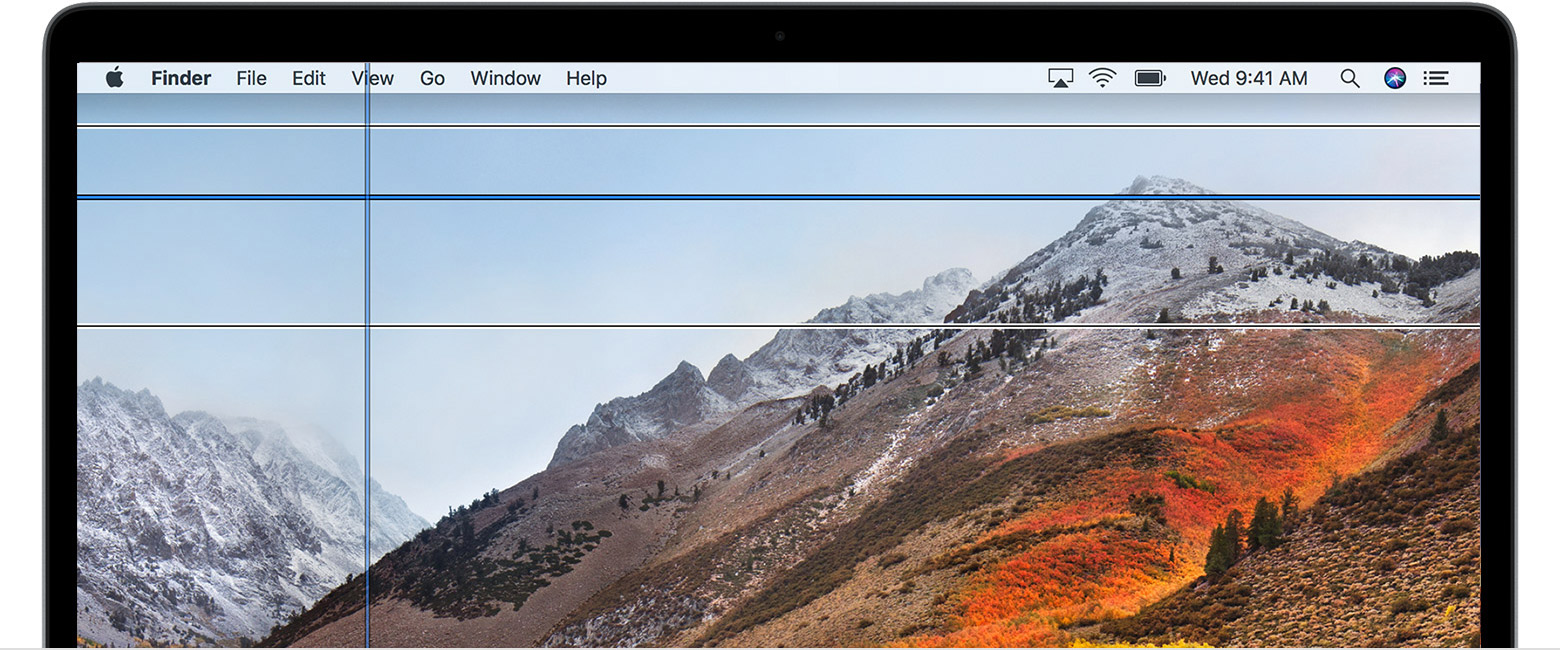Screen dimensions: 1560x650
Task: Show battery status from menu bar
Action: pos(1150,78)
